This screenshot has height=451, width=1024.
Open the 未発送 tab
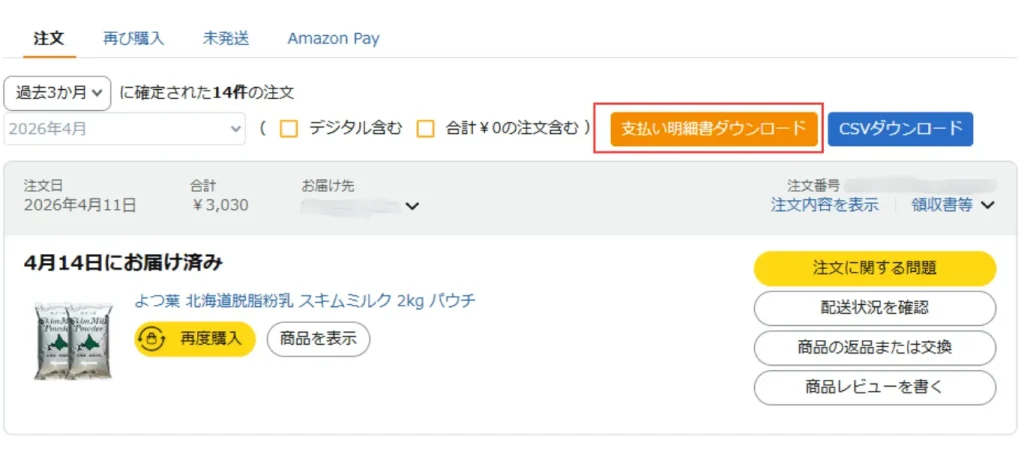226,39
